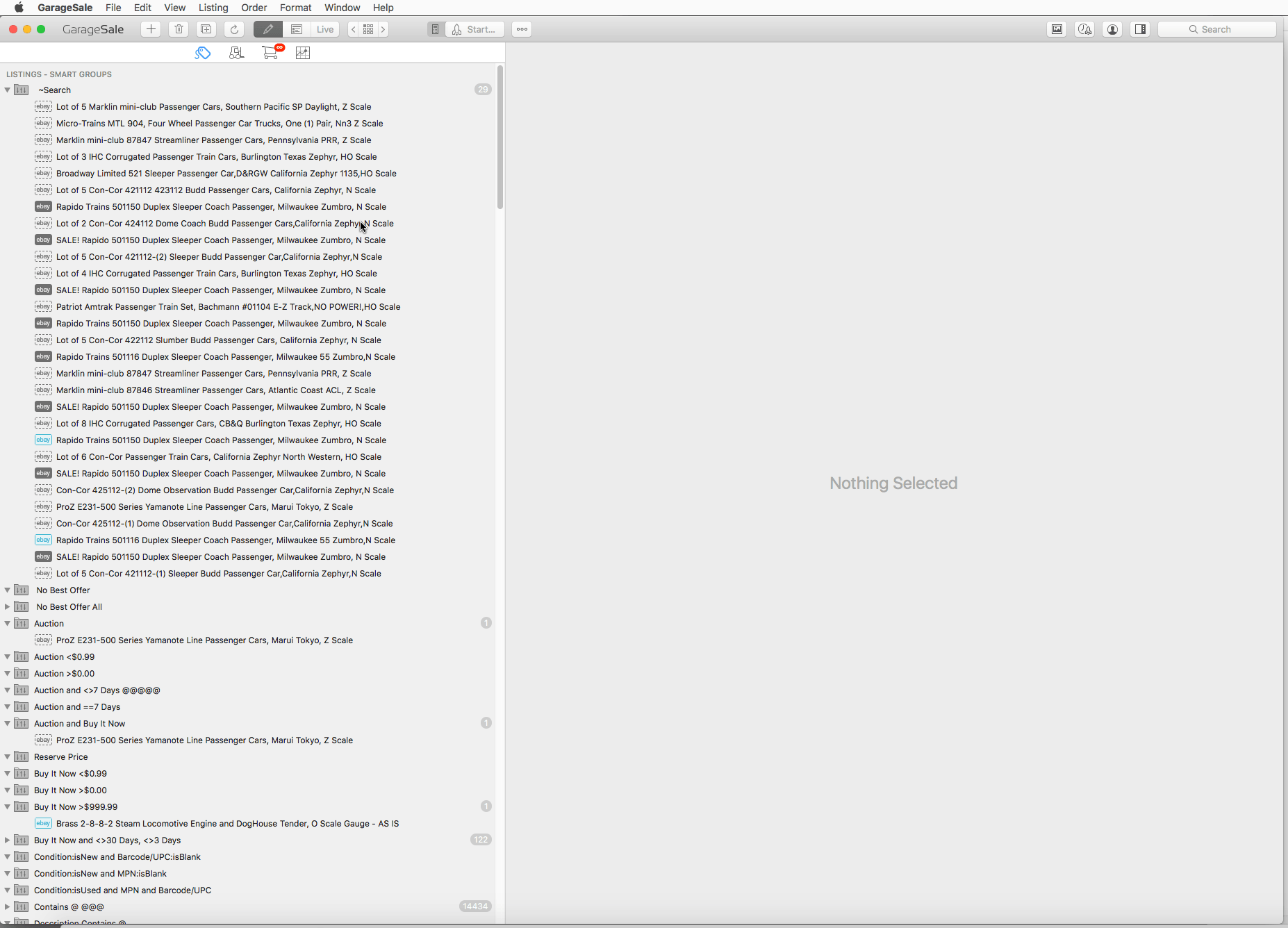The image size is (1288, 928).
Task: Open the File menu
Action: pyautogui.click(x=113, y=8)
